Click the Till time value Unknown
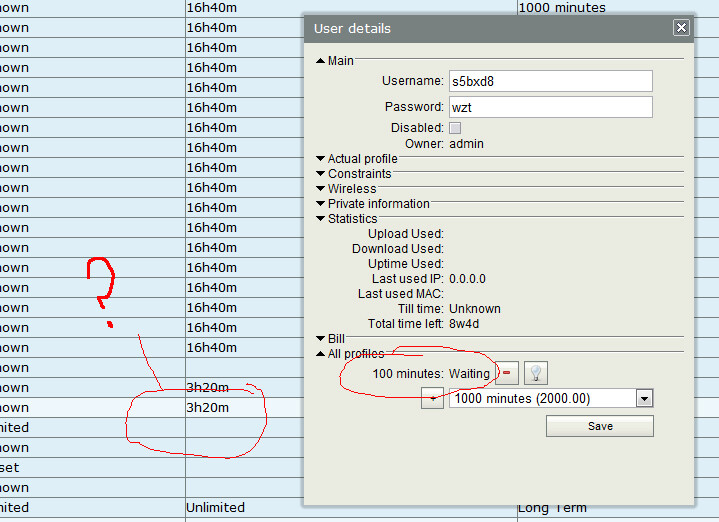Image resolution: width=719 pixels, height=522 pixels. (x=475, y=309)
